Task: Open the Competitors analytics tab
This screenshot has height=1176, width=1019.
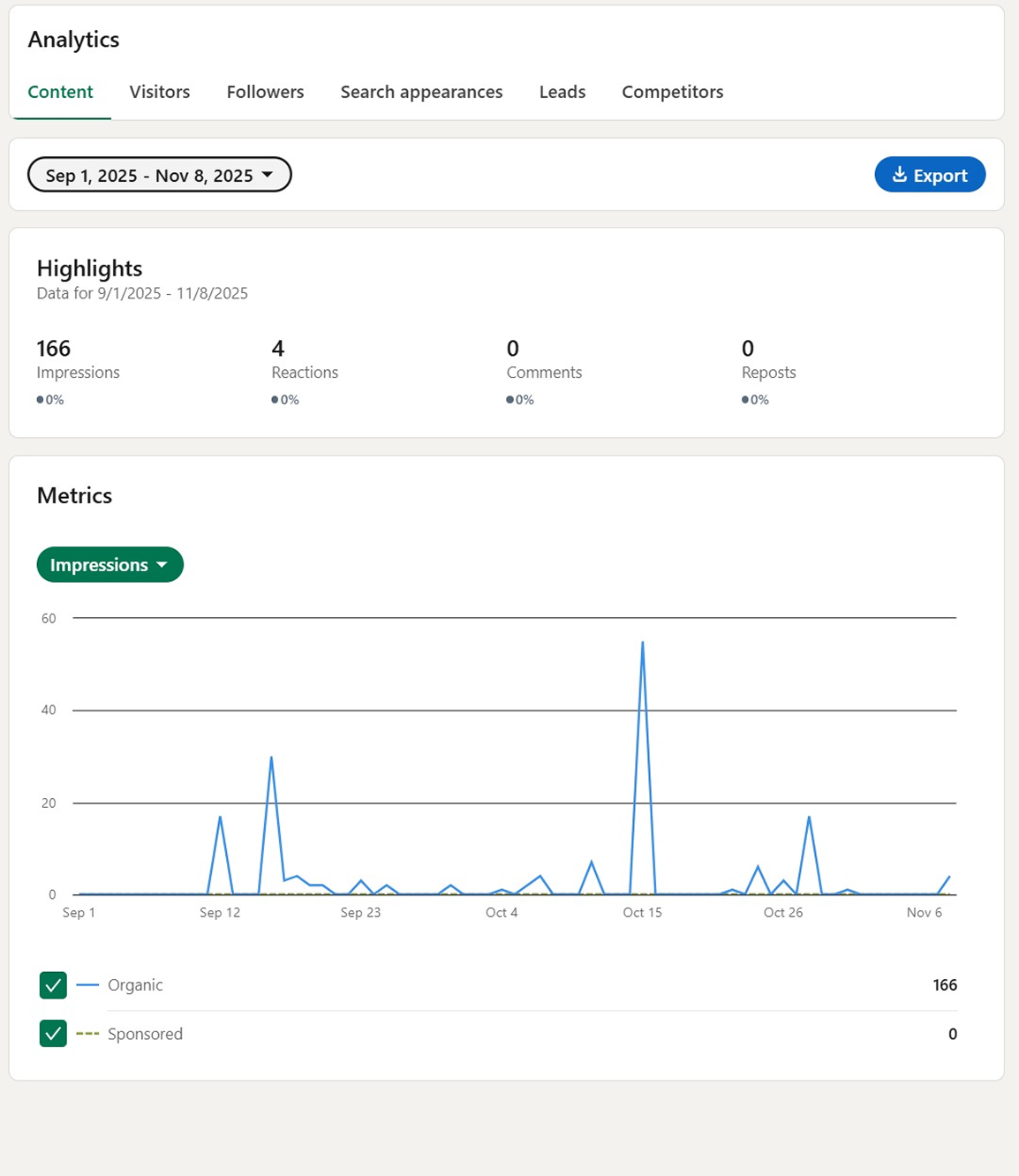Action: (x=672, y=92)
